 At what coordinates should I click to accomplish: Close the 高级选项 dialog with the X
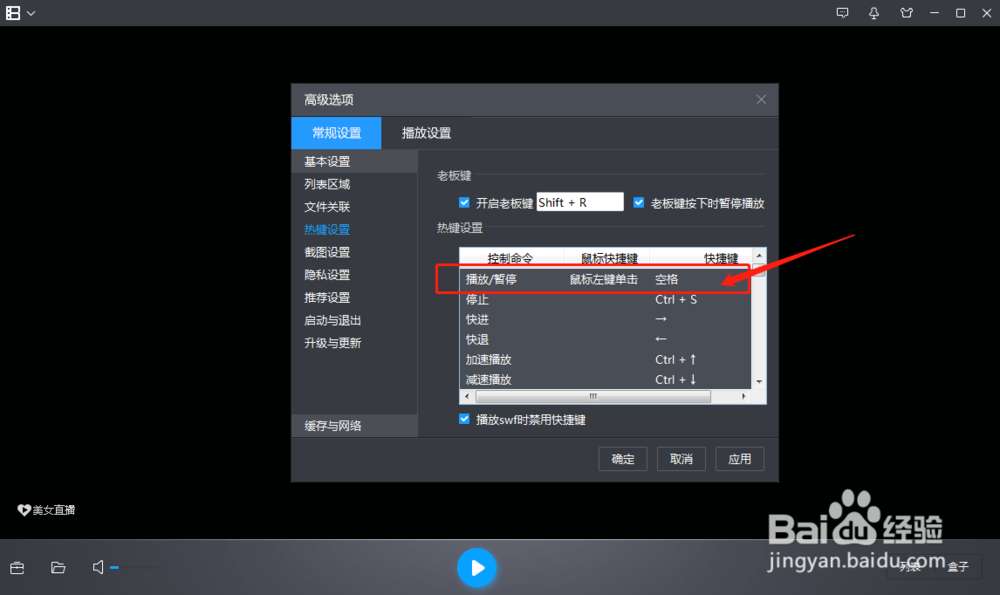point(761,99)
